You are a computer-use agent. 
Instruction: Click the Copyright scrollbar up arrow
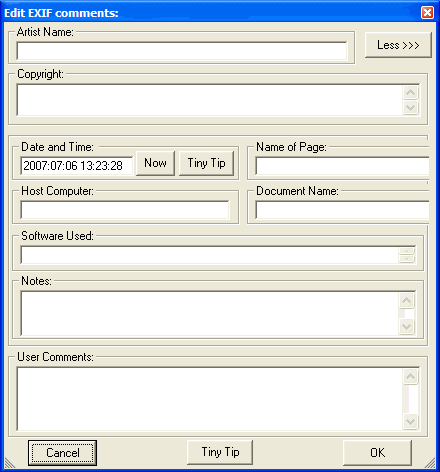[x=411, y=92]
